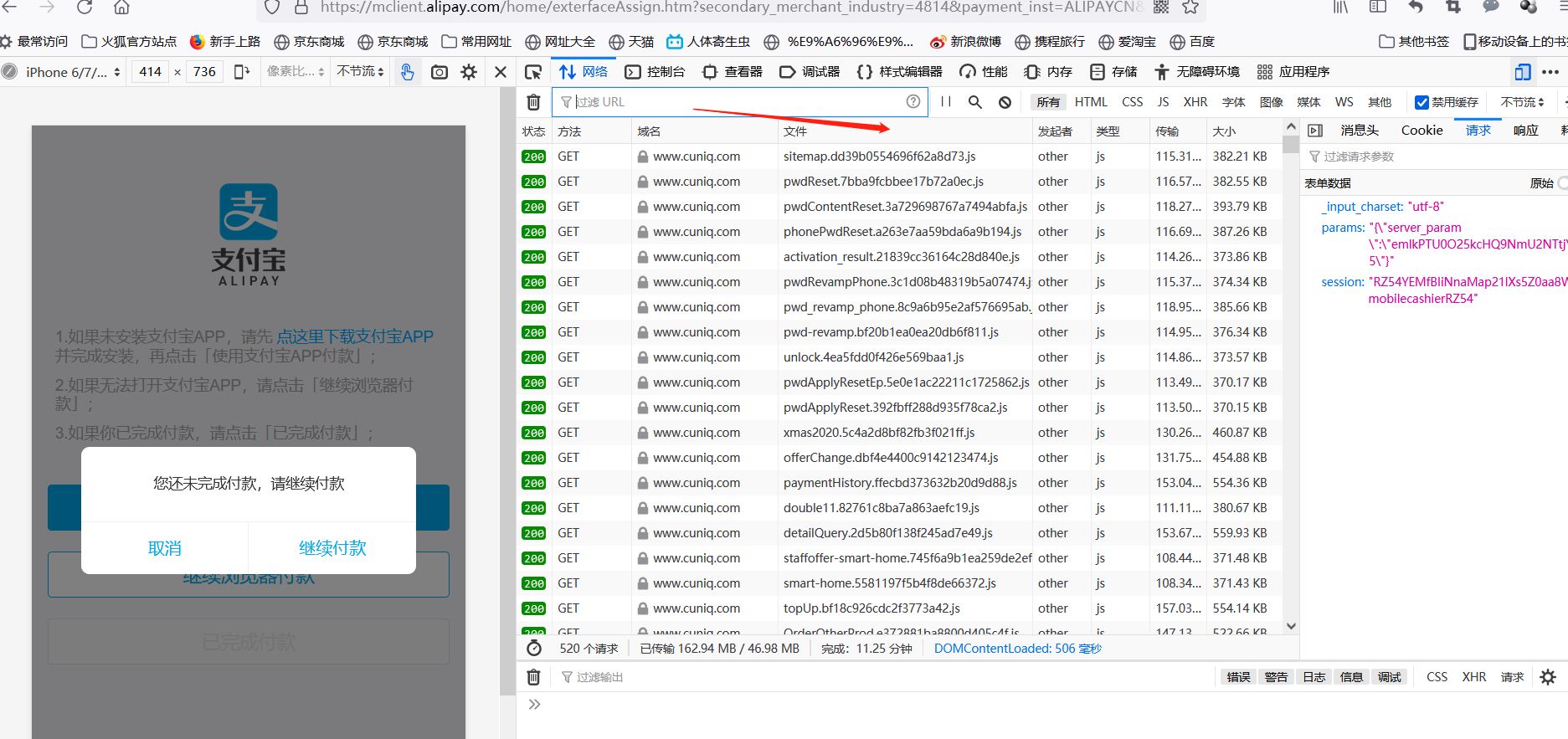Take a viewport screenshot camera icon
This screenshot has width=1568, height=739.
coord(440,72)
